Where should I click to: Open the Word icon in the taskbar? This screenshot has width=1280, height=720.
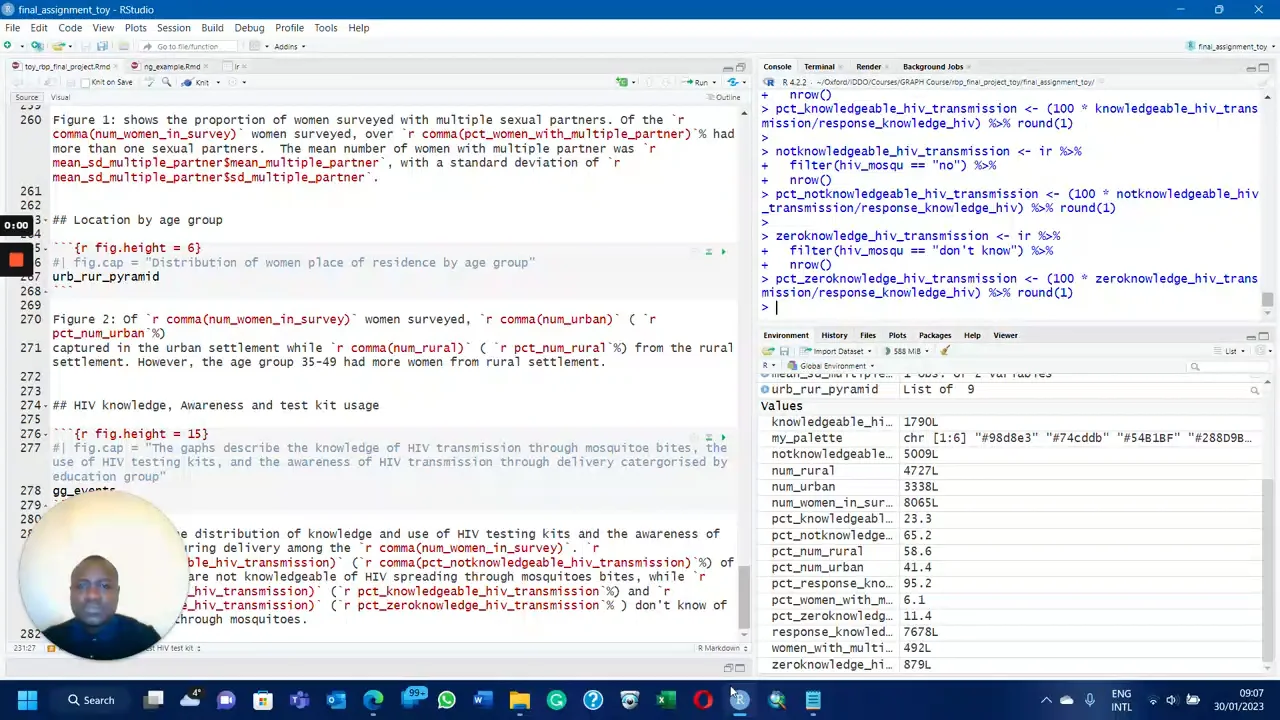click(483, 700)
